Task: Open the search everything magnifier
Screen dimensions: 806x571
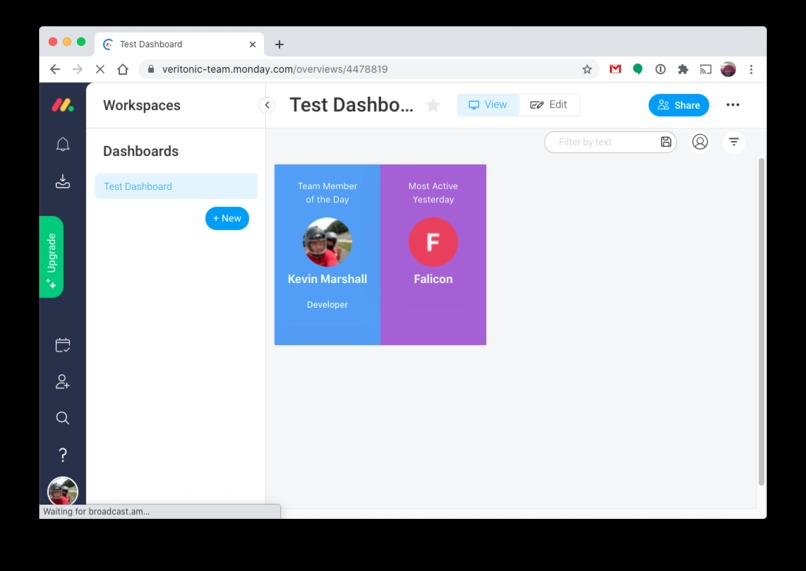Action: (63, 418)
